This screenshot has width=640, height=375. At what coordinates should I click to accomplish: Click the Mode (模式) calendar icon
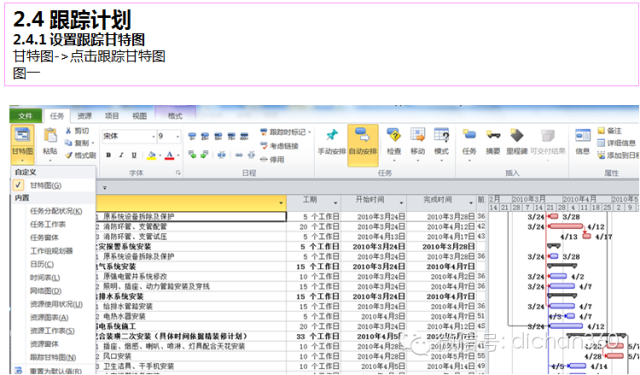pos(442,135)
